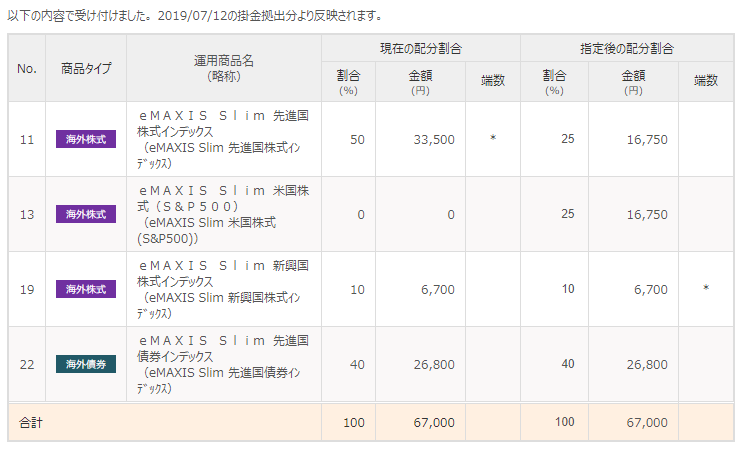The height and width of the screenshot is (449, 742).
Task: Click the 端数 asterisk in row 11
Action: click(493, 138)
